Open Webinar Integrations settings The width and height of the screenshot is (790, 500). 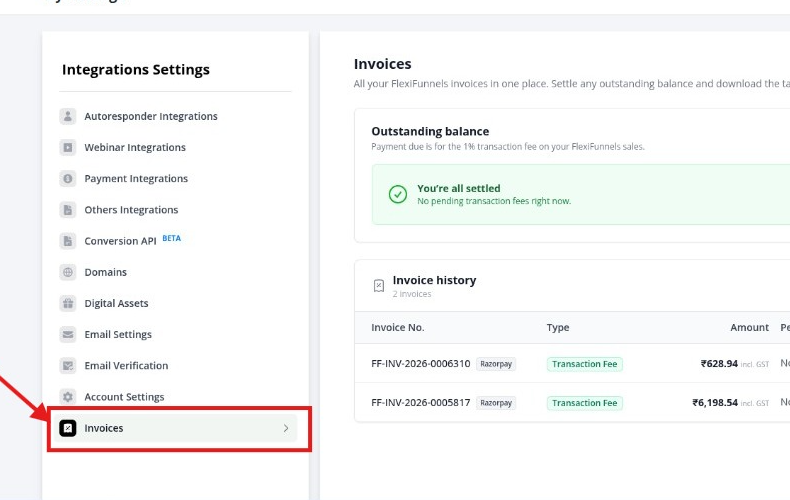tap(135, 148)
